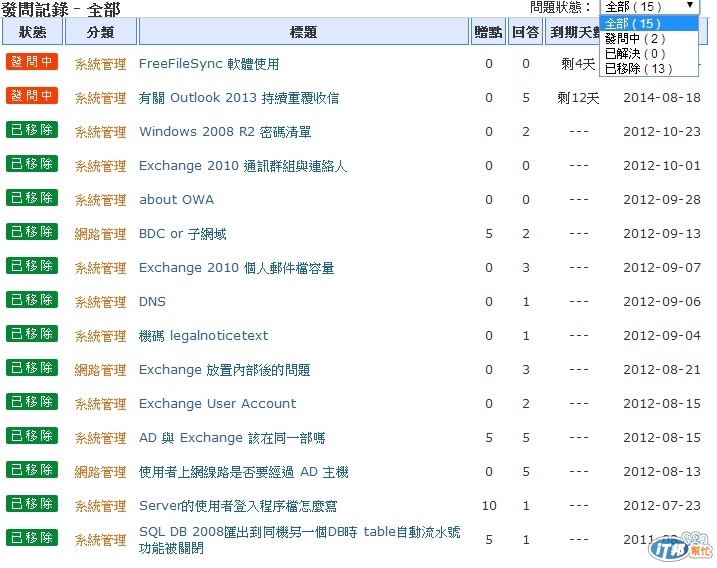Click 網路管理 category on Exchange 放置內部 row
This screenshot has width=717, height=568.
pyautogui.click(x=101, y=370)
